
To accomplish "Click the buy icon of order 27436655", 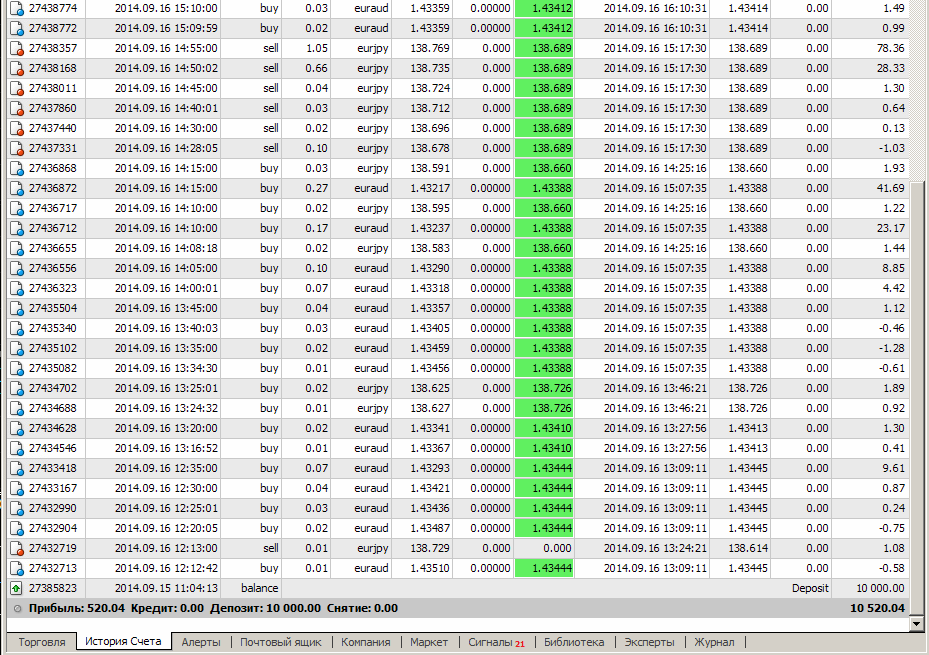I will coord(17,249).
